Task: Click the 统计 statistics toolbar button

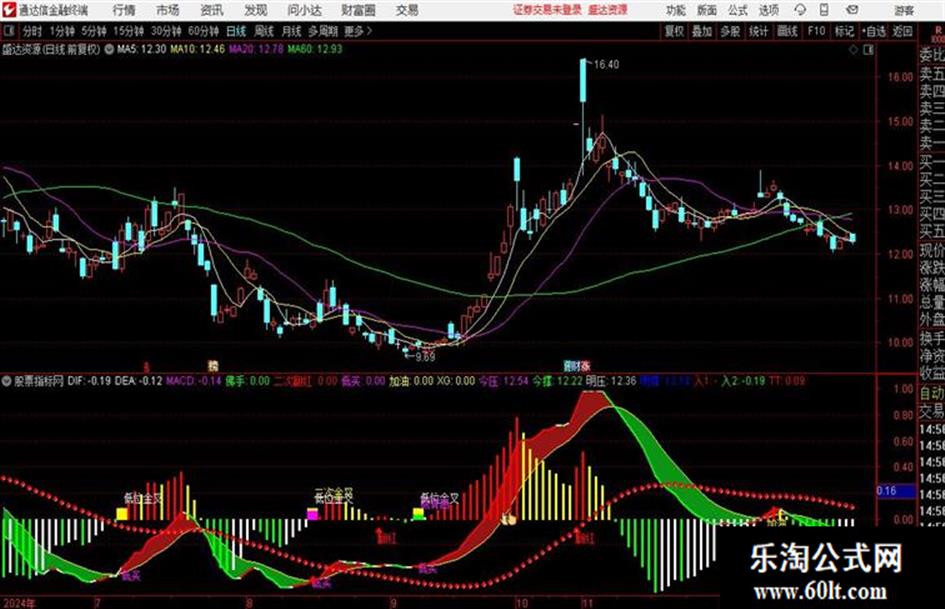Action: (758, 31)
